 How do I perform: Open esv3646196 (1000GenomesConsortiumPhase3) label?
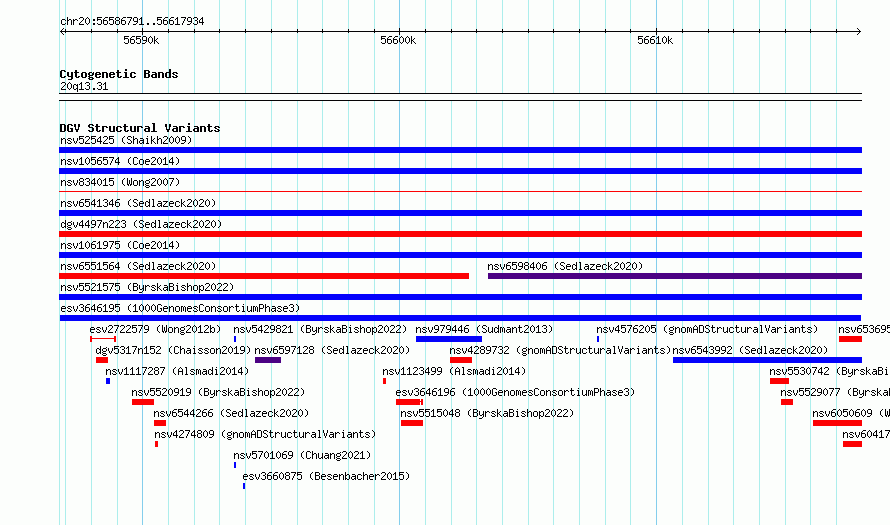click(x=515, y=392)
